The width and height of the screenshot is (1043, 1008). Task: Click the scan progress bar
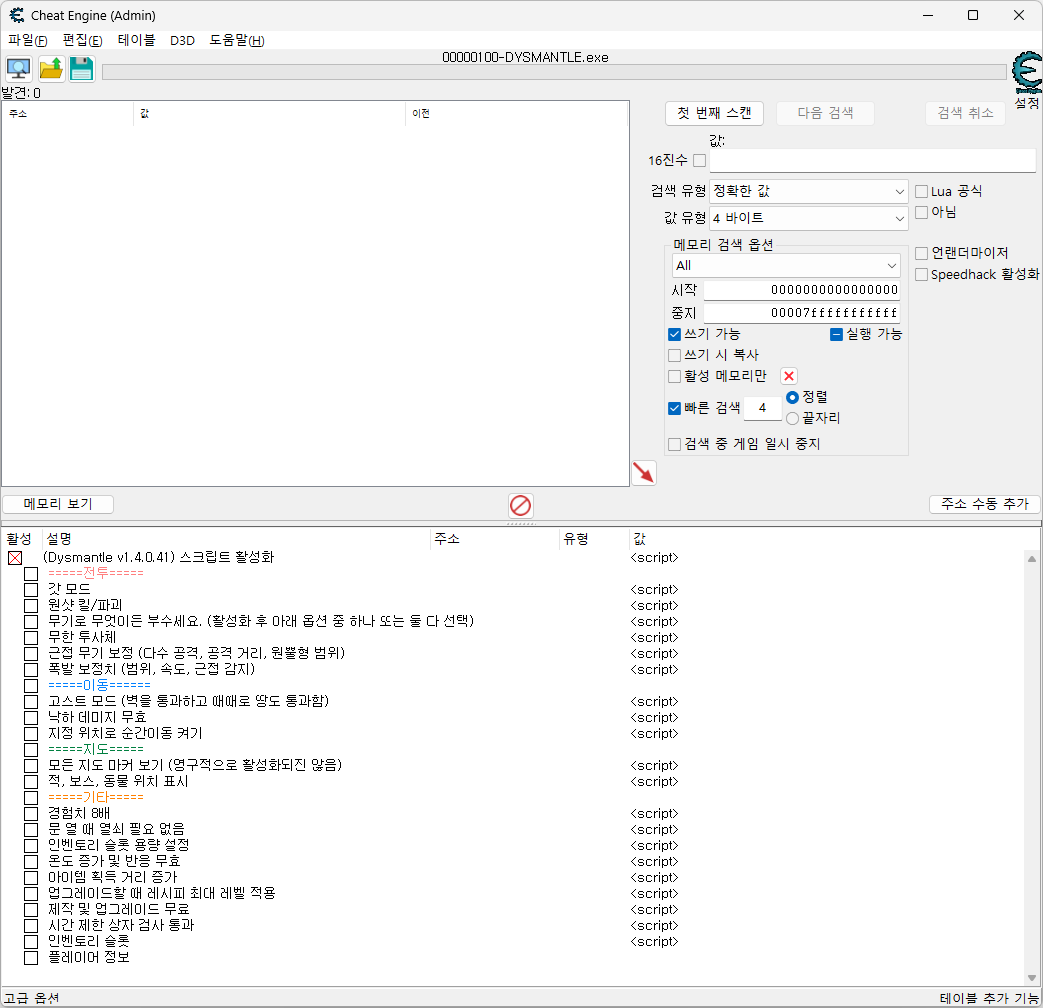pos(553,72)
